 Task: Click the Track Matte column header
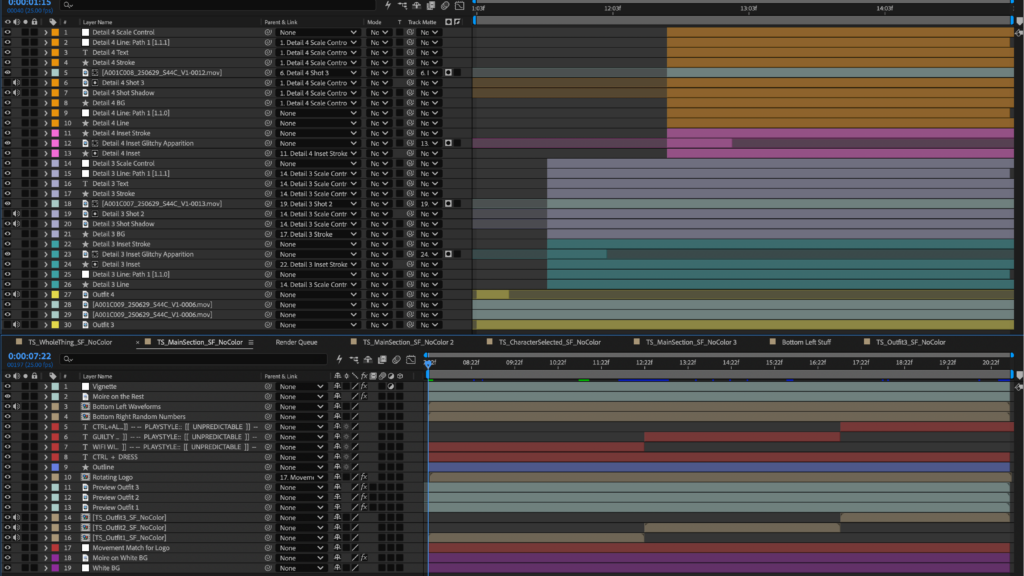[422, 22]
